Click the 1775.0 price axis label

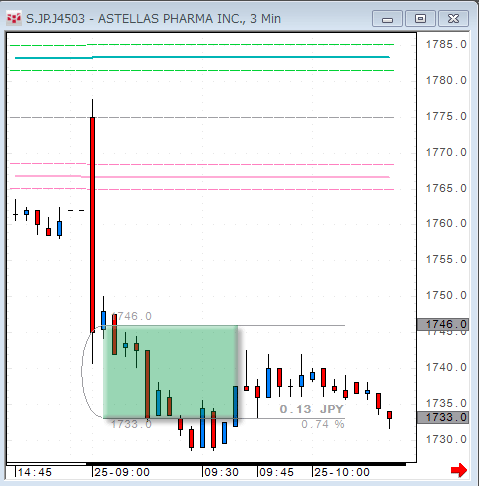[x=446, y=116]
